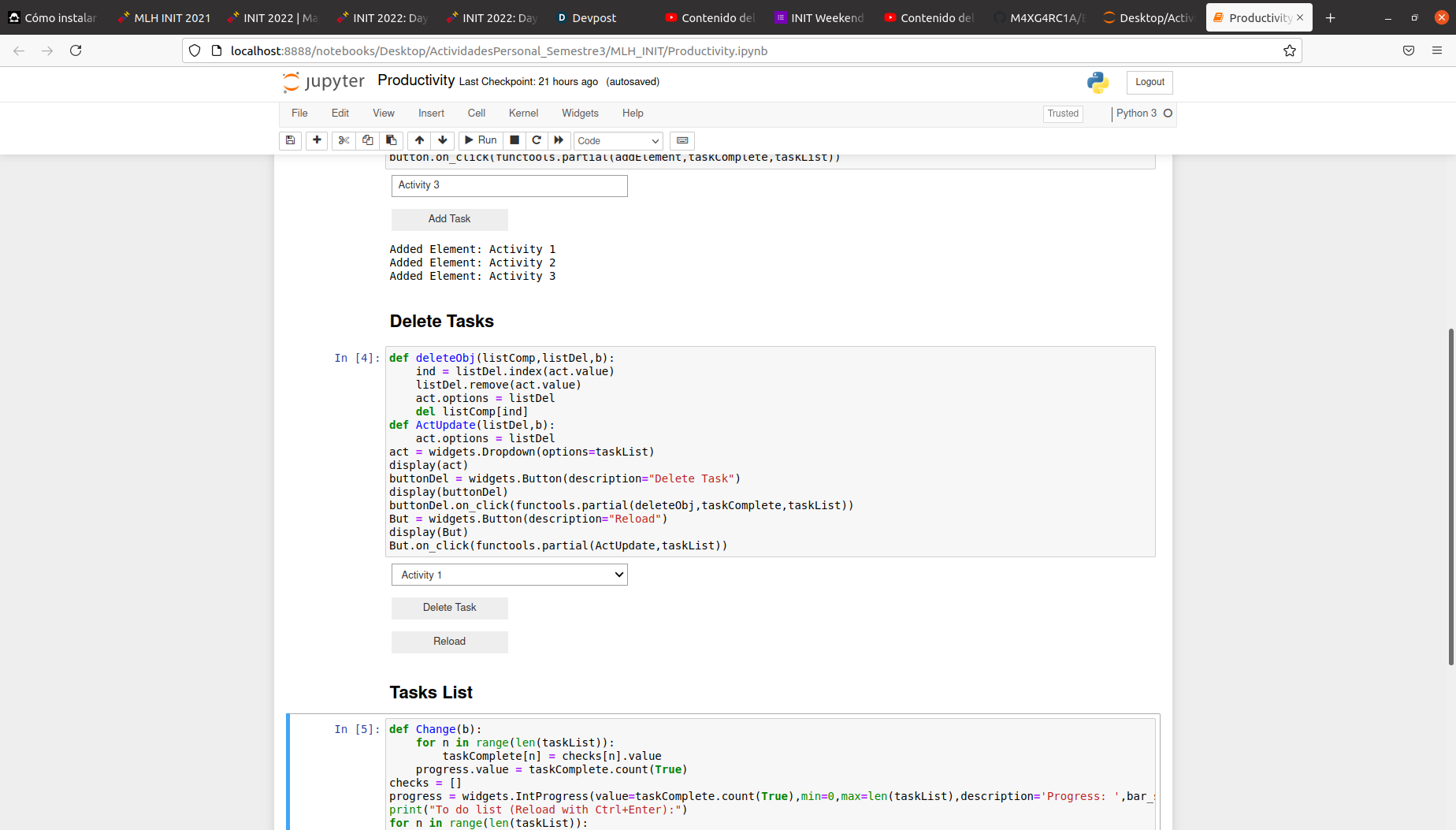Screen dimensions: 1456x830
Task: Click the Delete Tasks heading
Action: 441,322
